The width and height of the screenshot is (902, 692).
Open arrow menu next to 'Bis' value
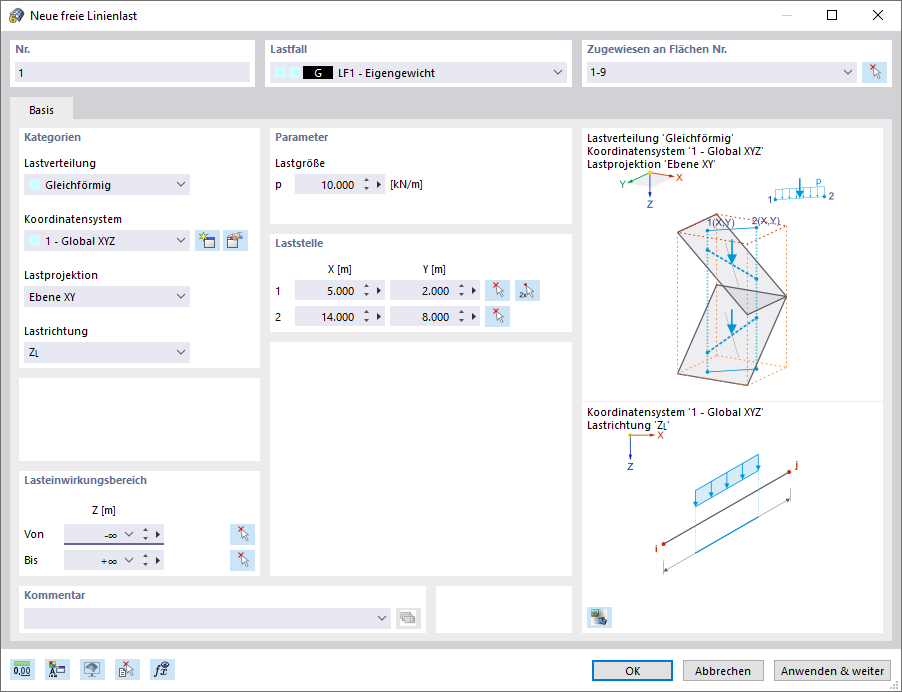[158, 560]
